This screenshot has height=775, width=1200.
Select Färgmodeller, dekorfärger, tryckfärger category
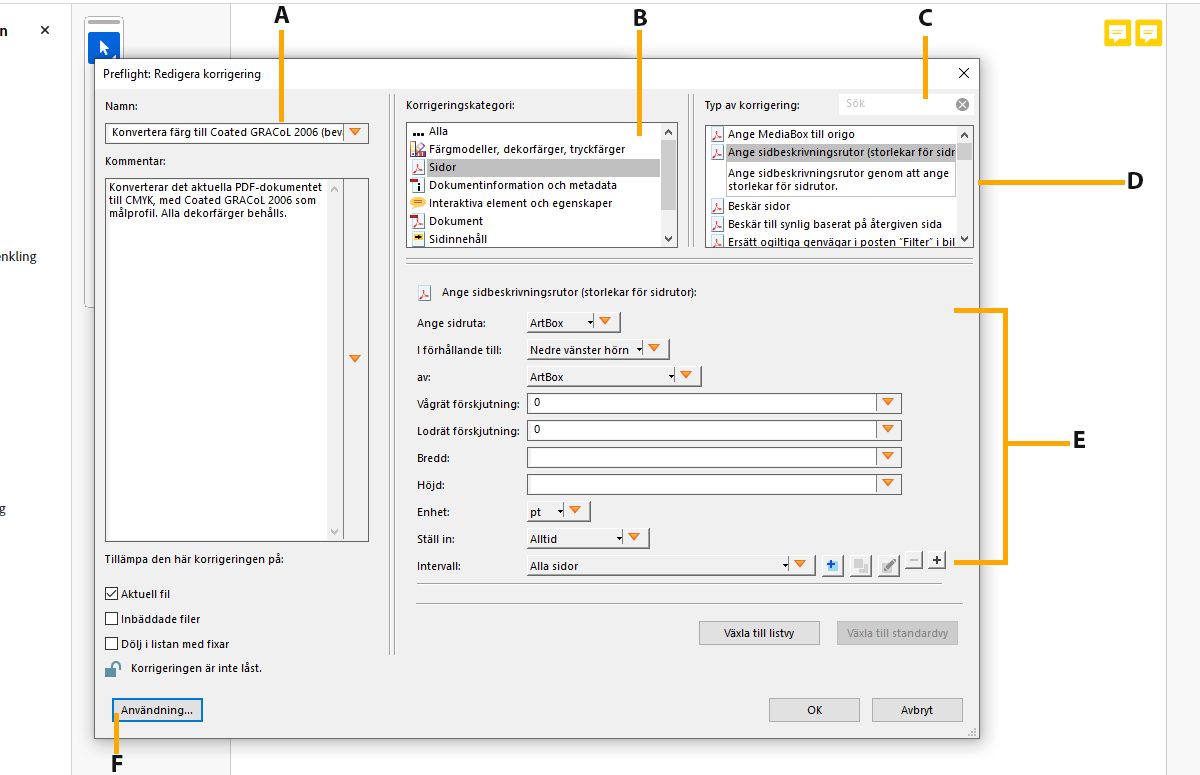(534, 149)
